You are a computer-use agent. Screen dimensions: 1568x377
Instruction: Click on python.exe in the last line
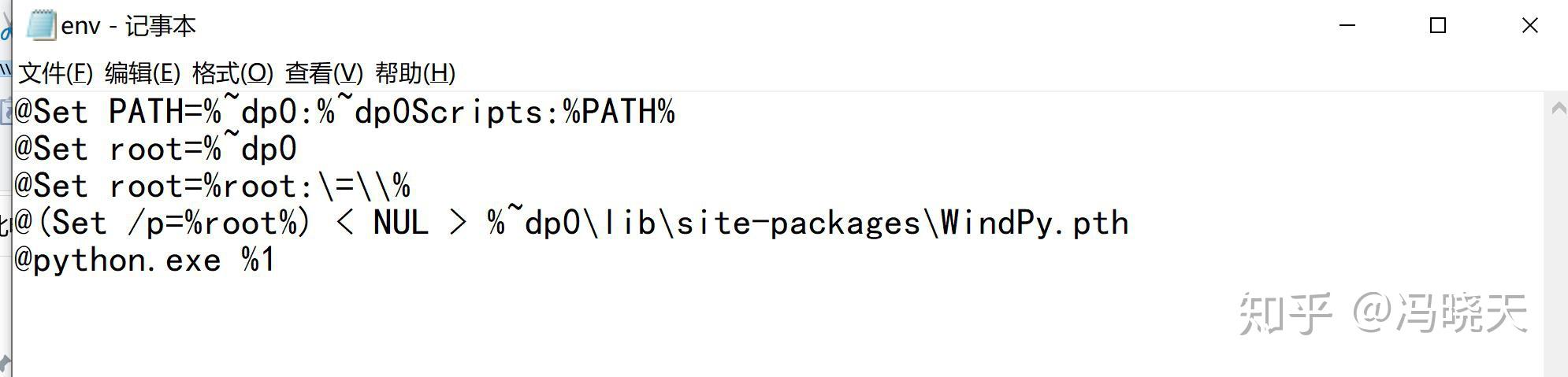pos(126,261)
